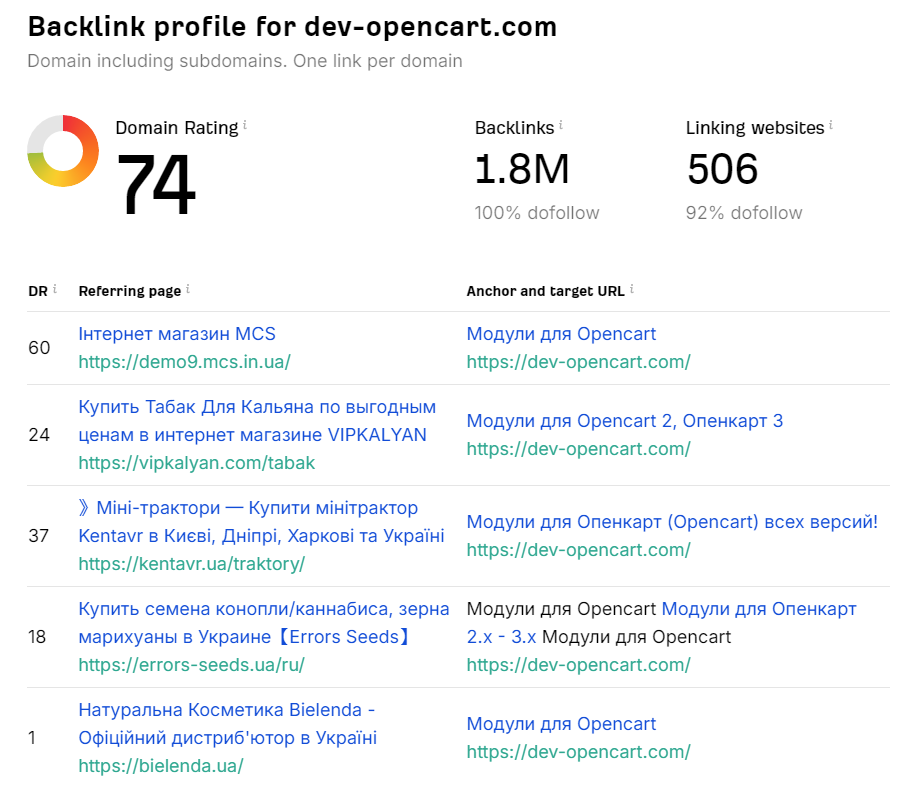The height and width of the screenshot is (785, 915).
Task: Click info icon beside Referring page header
Action: [x=188, y=288]
